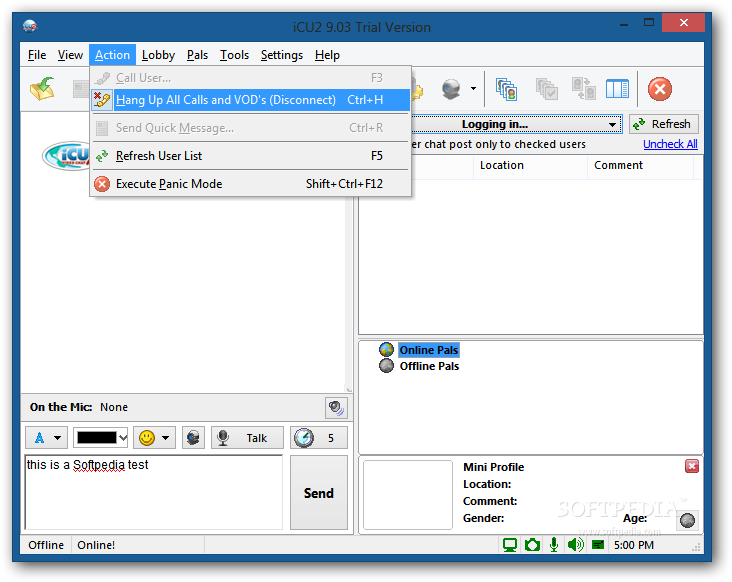Click inside the chat message text box
Screen dimensions: 732x582
tap(154, 492)
